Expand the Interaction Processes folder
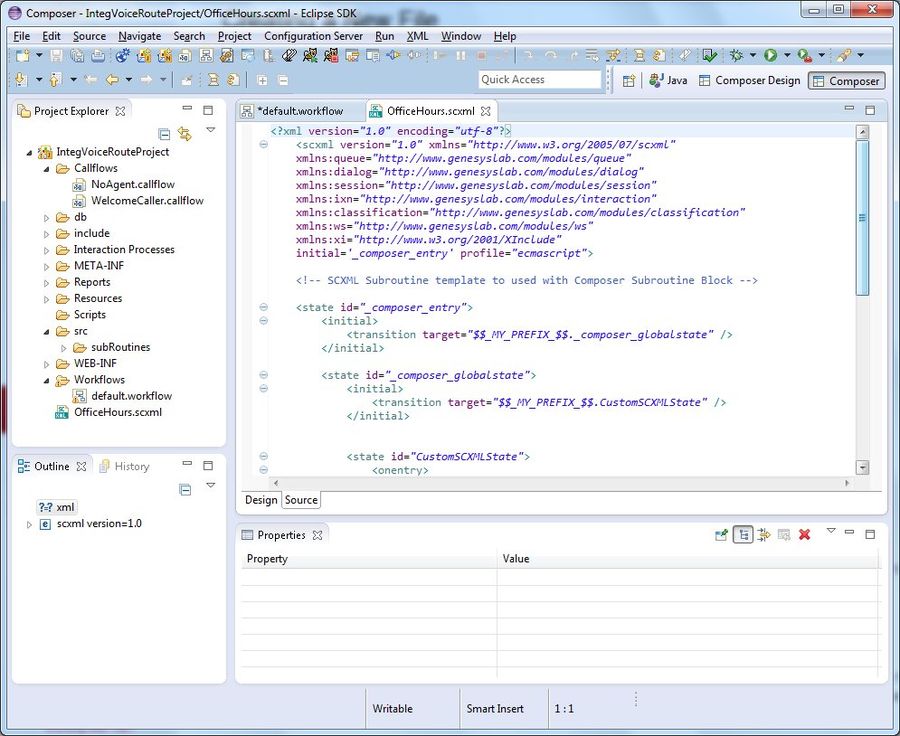900x736 pixels. (46, 250)
